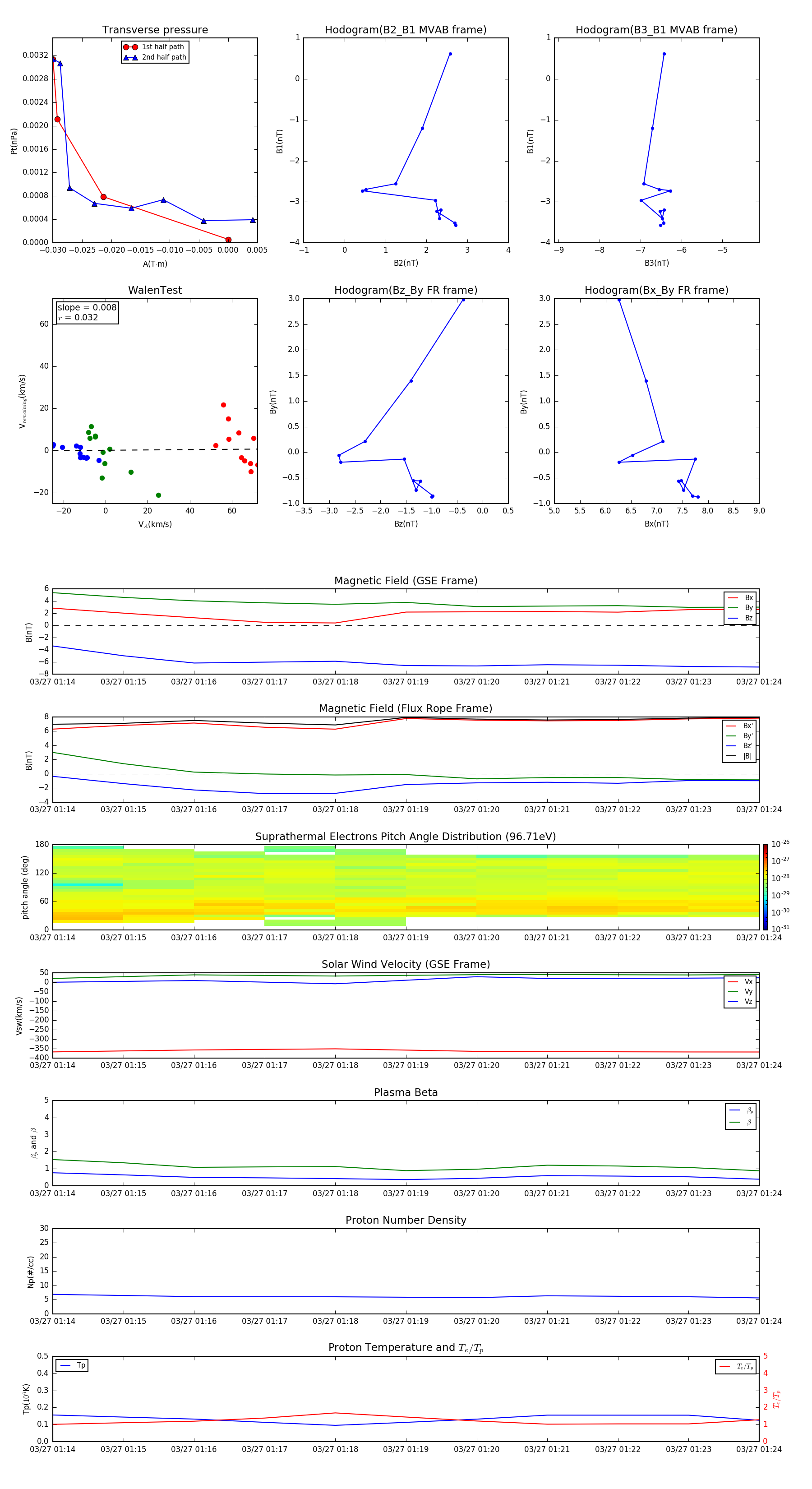Click the "pitch angle (deg)" axis label
The width and height of the screenshot is (812, 1489).
25,887
